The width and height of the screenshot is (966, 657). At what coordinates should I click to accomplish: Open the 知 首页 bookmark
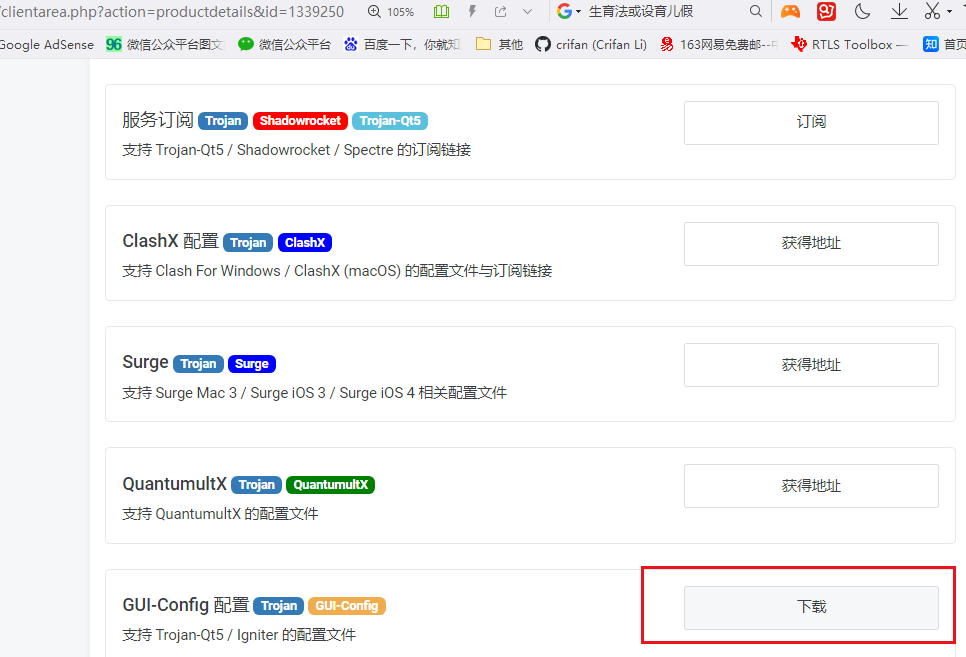tap(944, 44)
